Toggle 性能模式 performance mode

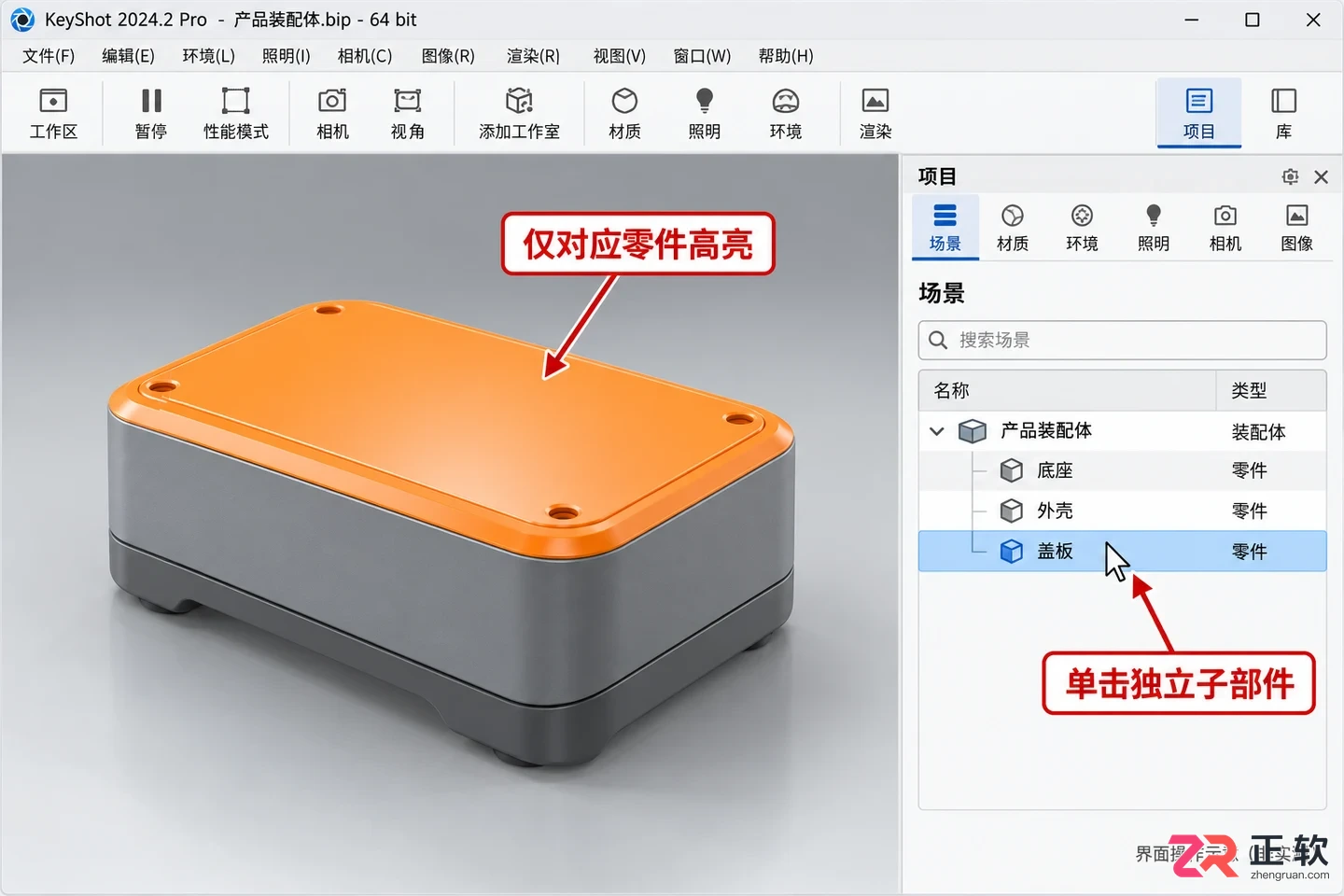click(x=236, y=113)
